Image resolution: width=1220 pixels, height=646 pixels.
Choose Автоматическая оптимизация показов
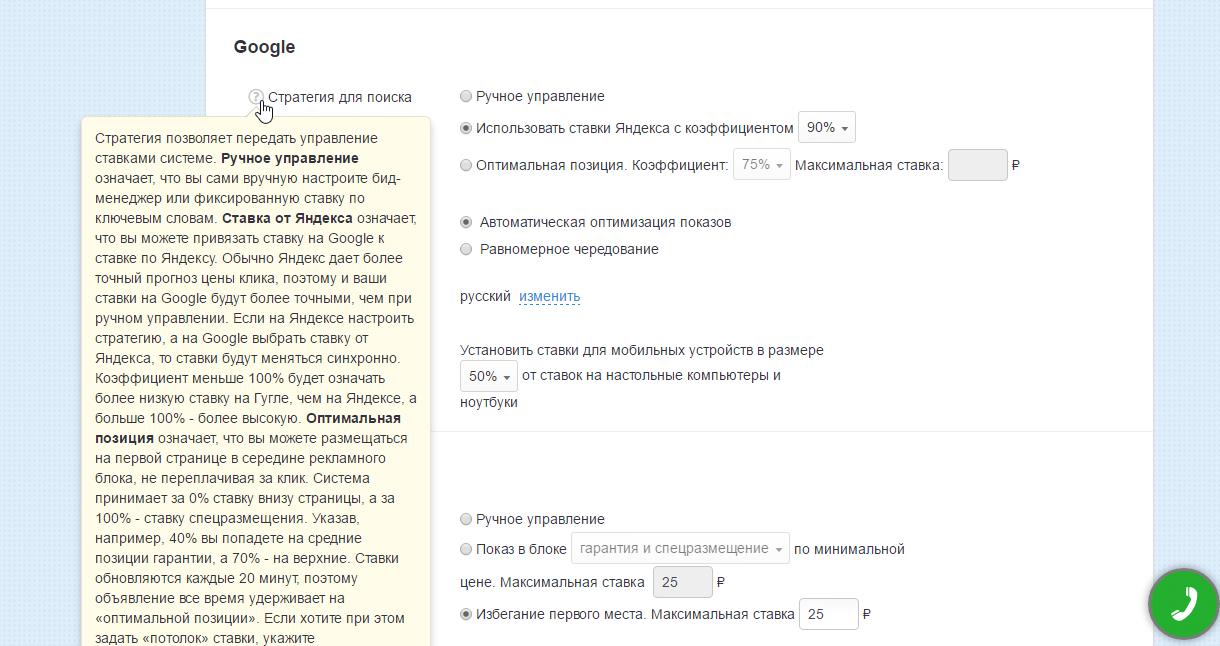(x=466, y=222)
